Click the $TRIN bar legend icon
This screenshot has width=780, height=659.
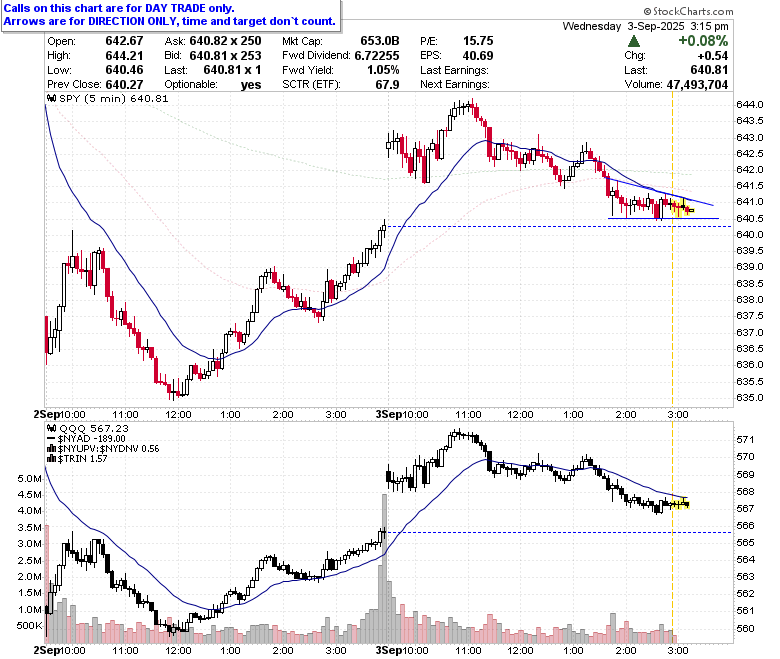tap(52, 459)
